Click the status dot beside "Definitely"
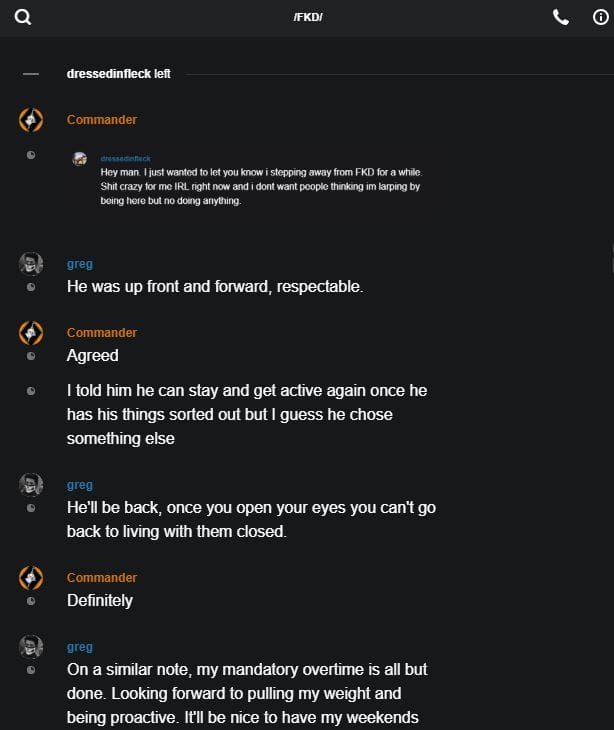 click(x=31, y=601)
